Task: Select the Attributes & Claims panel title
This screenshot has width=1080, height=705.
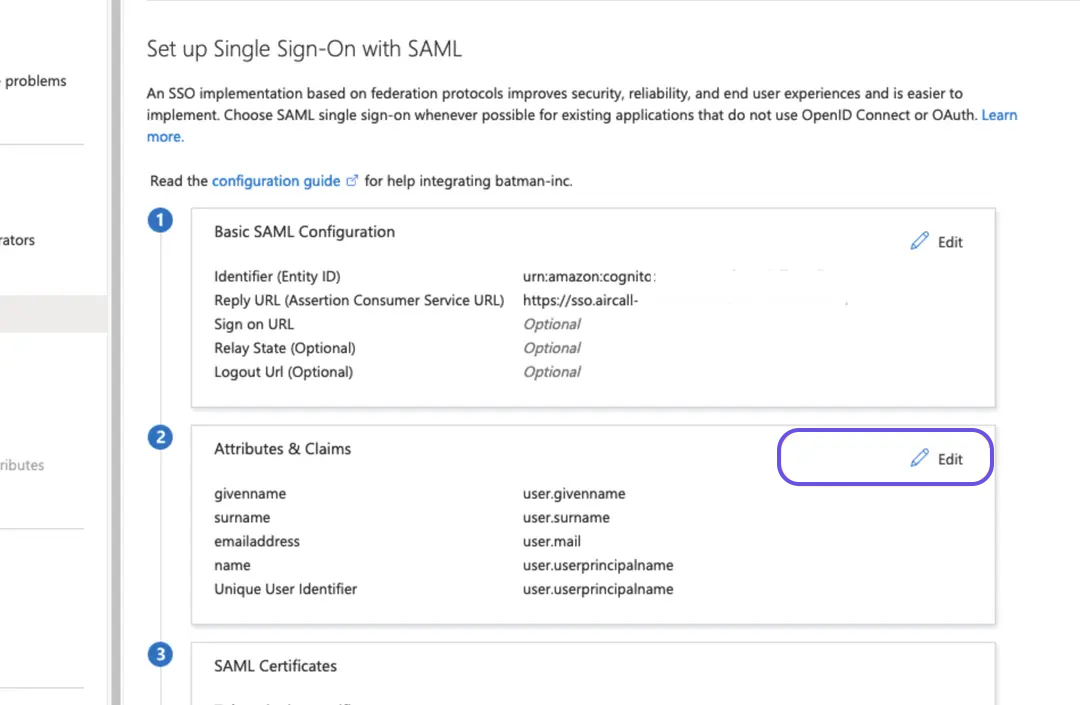Action: click(x=282, y=449)
